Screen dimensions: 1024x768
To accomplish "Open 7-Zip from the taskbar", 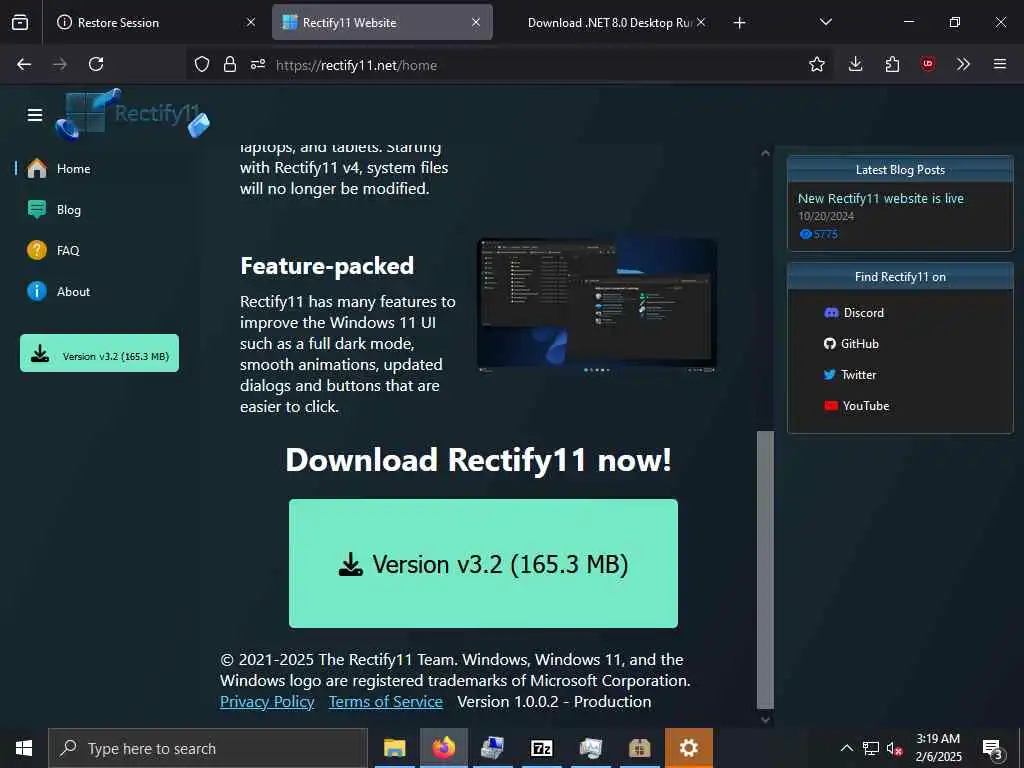I will click(x=541, y=748).
